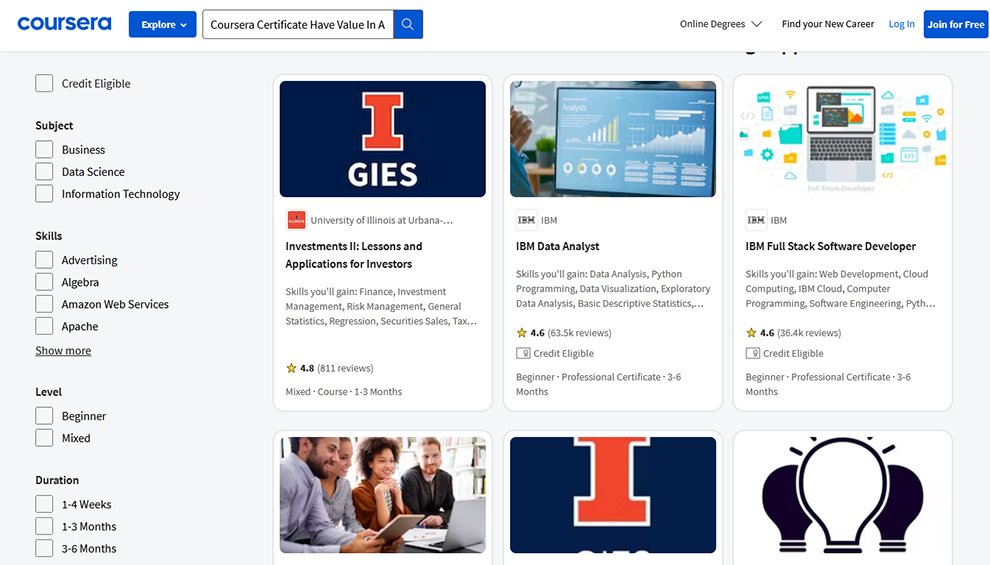Image resolution: width=990 pixels, height=565 pixels.
Task: Toggle the Advertising skill checkbox
Action: 44,260
